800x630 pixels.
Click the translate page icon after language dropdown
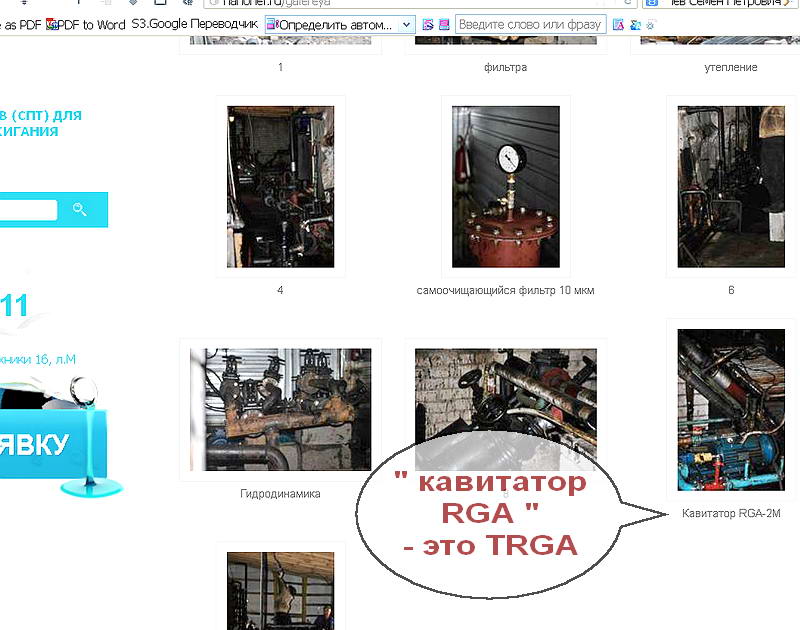tap(428, 24)
